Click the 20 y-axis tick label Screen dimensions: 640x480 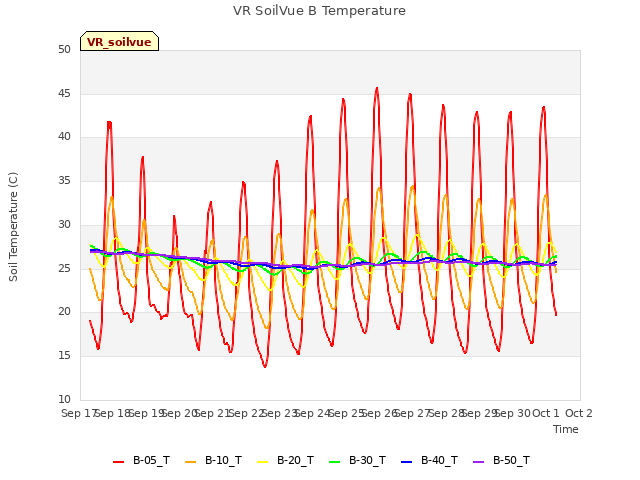[64, 311]
